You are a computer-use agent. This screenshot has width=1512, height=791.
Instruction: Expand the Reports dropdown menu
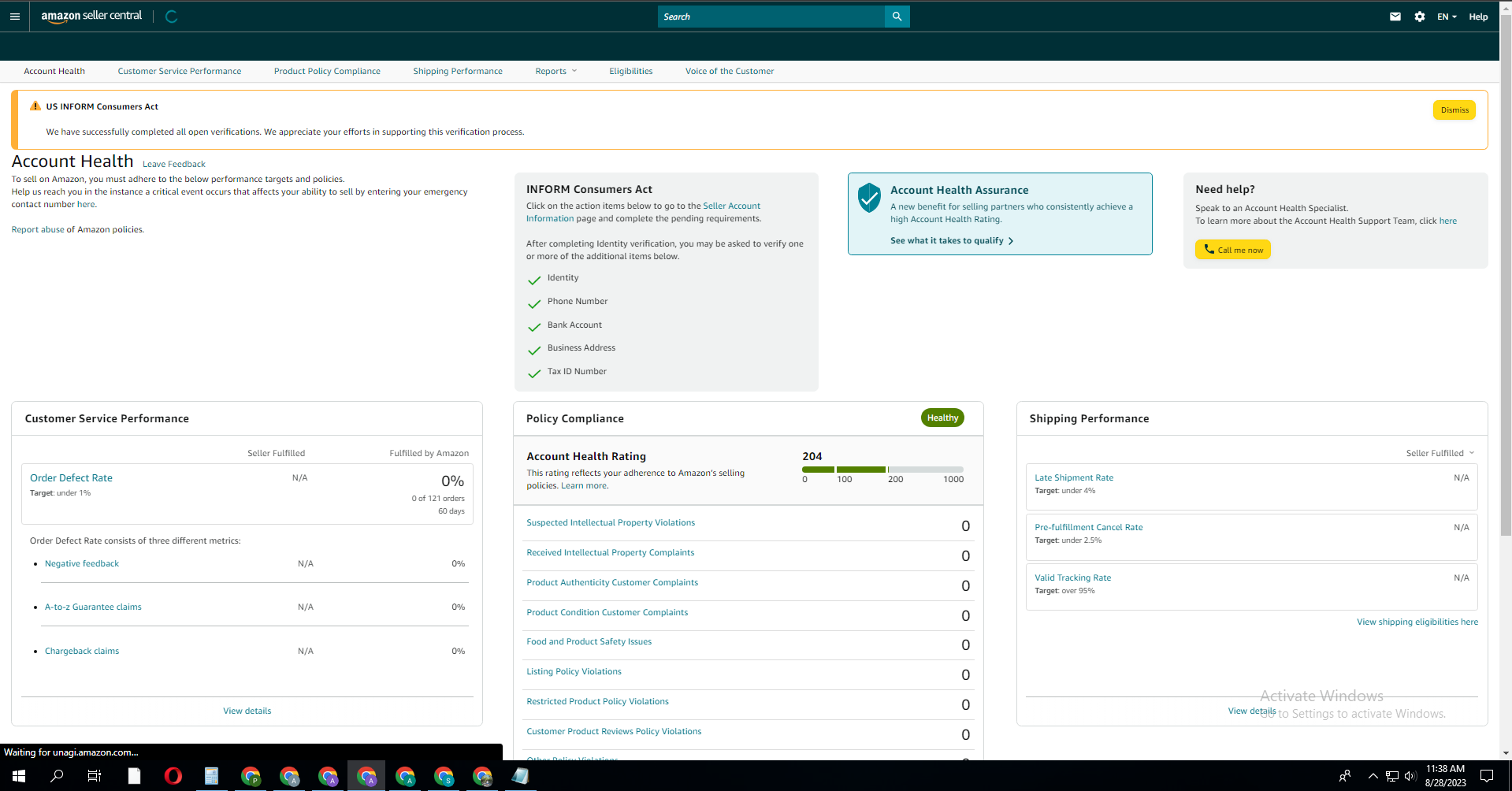tap(556, 71)
